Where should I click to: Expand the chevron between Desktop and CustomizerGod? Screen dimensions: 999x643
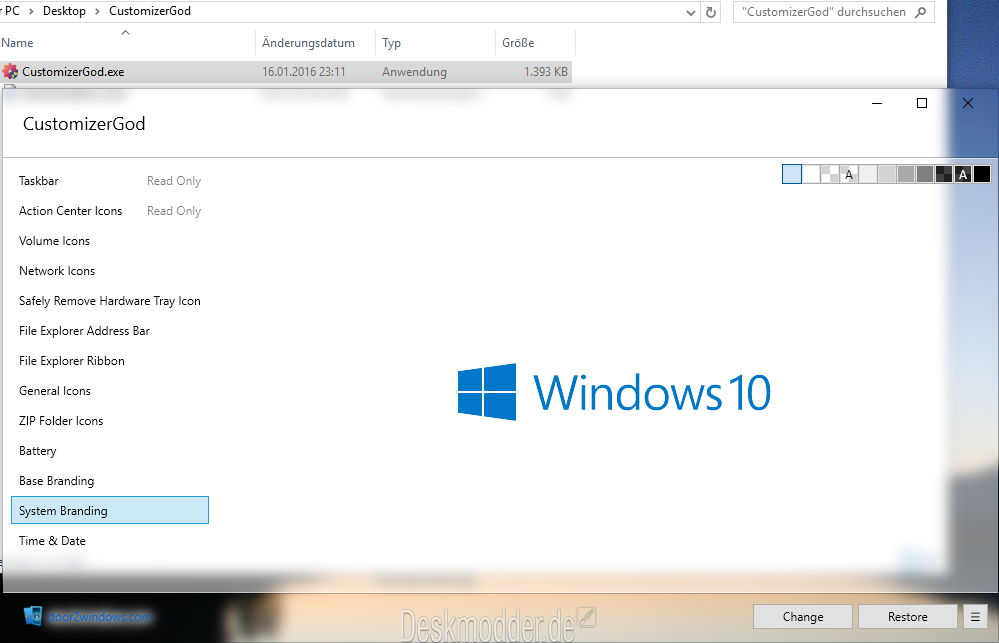(97, 11)
